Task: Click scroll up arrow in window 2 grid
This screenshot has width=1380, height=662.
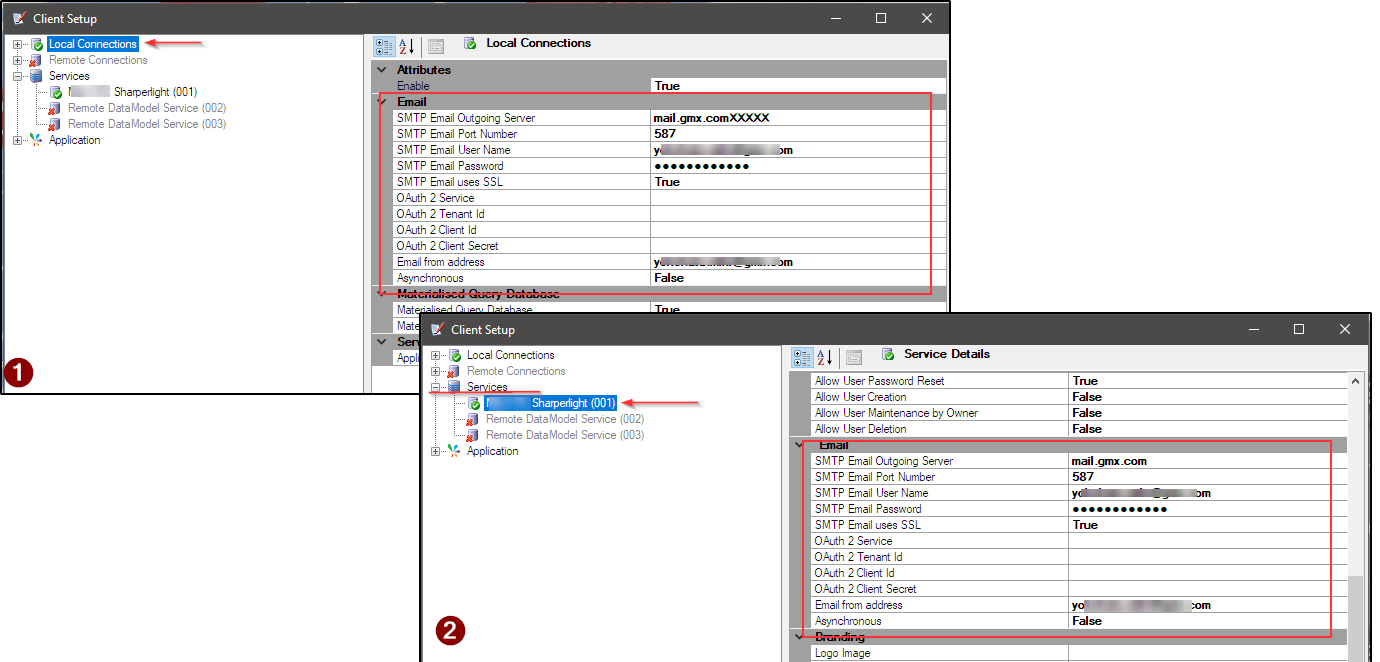Action: click(x=1355, y=381)
